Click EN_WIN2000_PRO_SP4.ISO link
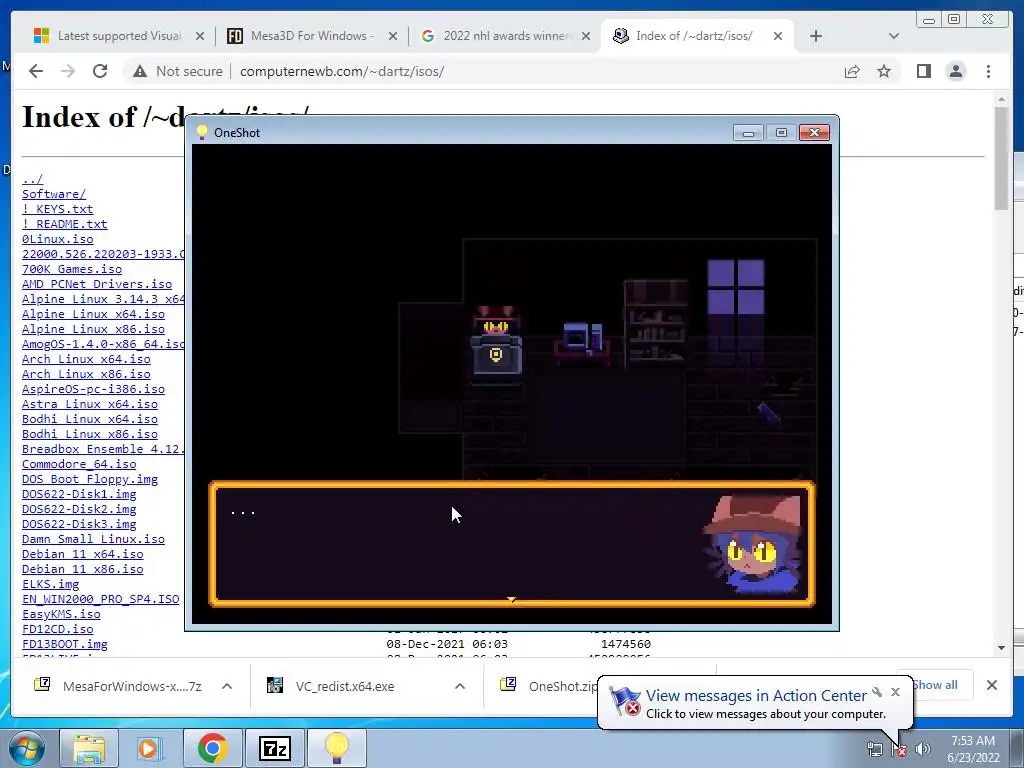 [x=101, y=600]
